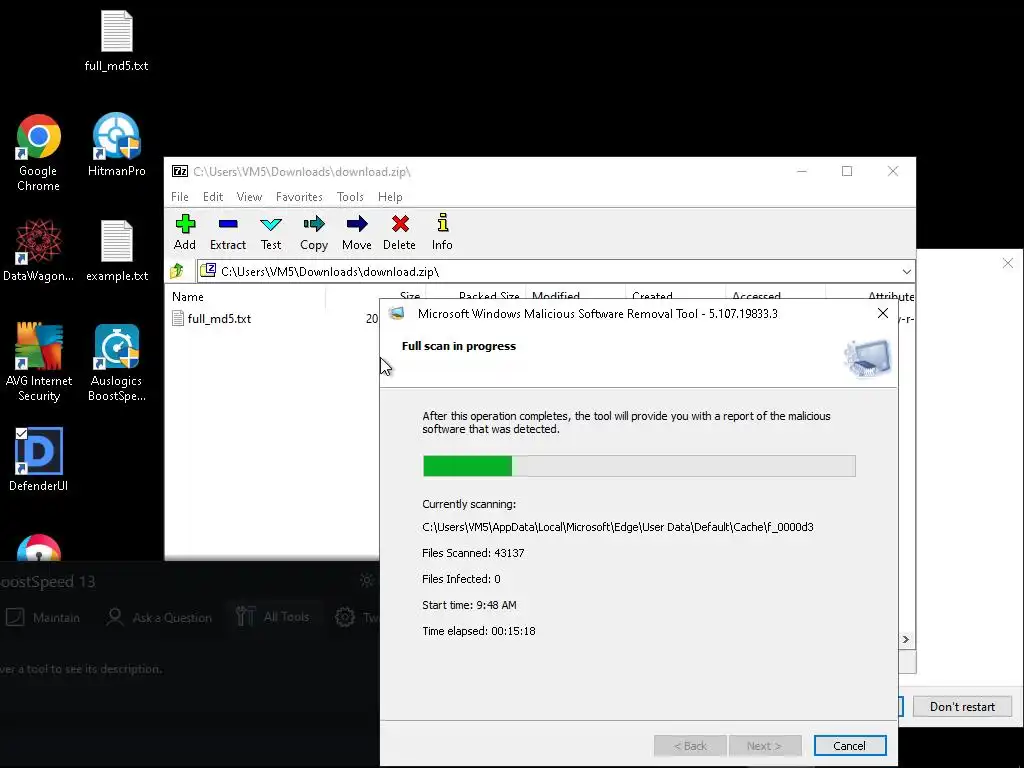The image size is (1024, 768).
Task: Open the Edit menu
Action: click(213, 197)
